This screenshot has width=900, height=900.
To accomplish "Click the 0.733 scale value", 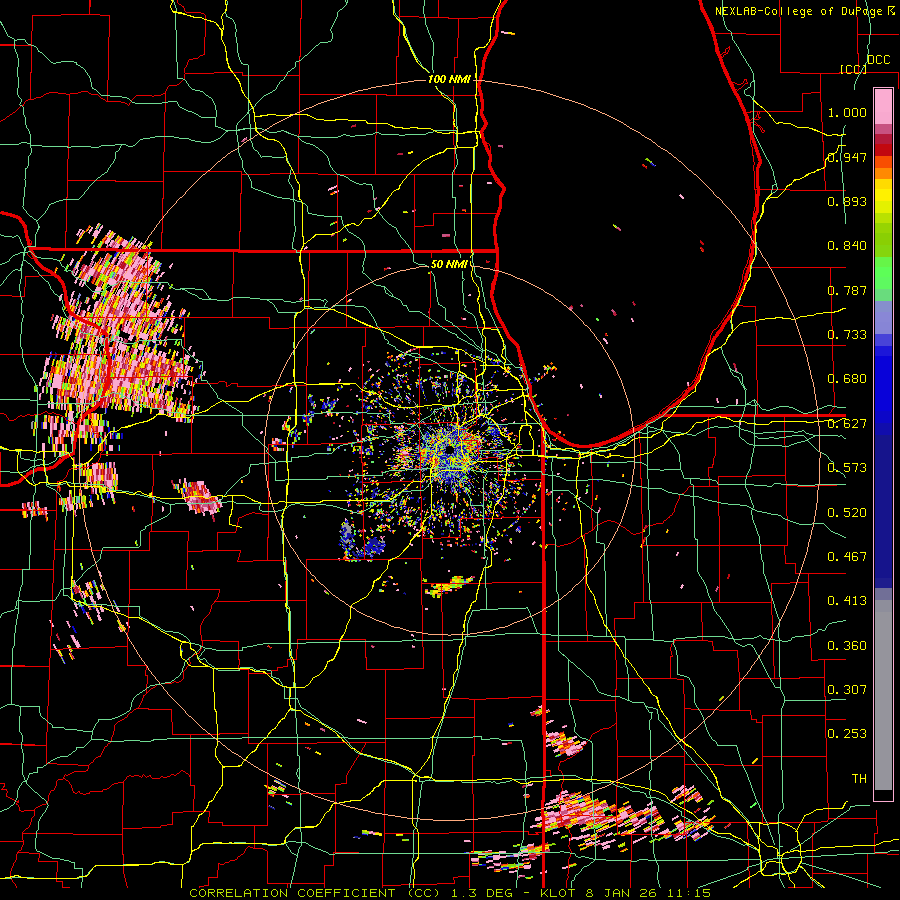I will coord(847,335).
